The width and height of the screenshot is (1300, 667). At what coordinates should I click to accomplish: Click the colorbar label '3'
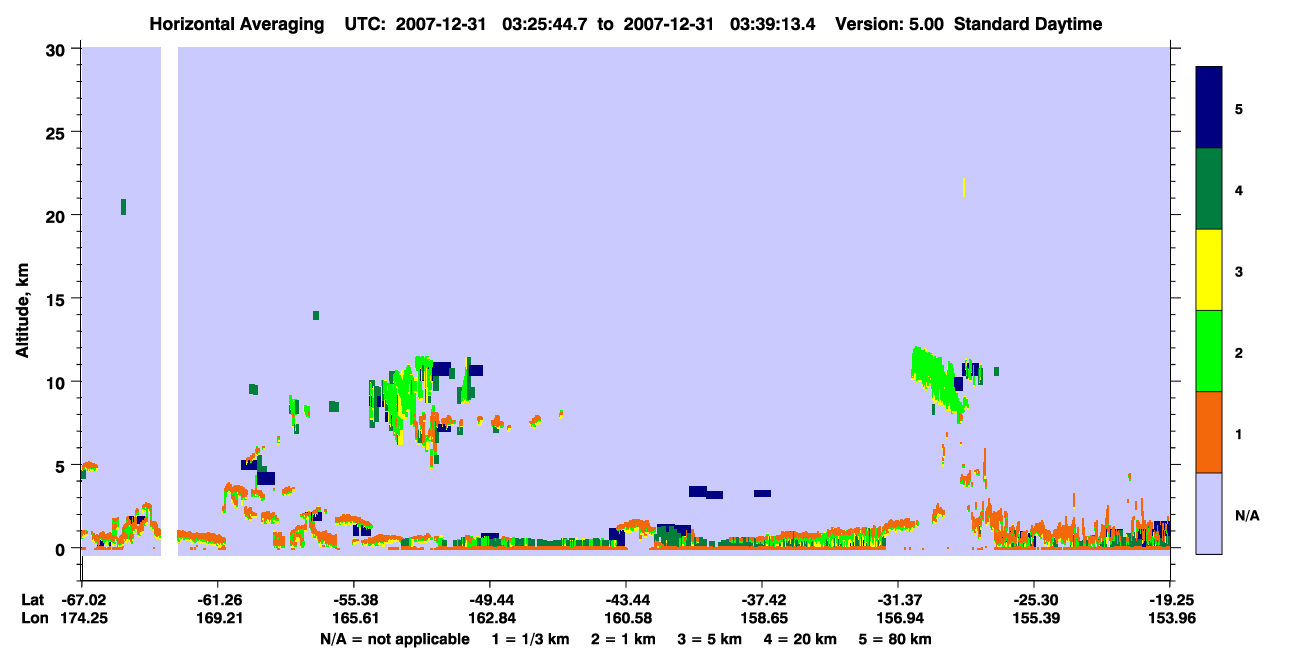click(1238, 271)
